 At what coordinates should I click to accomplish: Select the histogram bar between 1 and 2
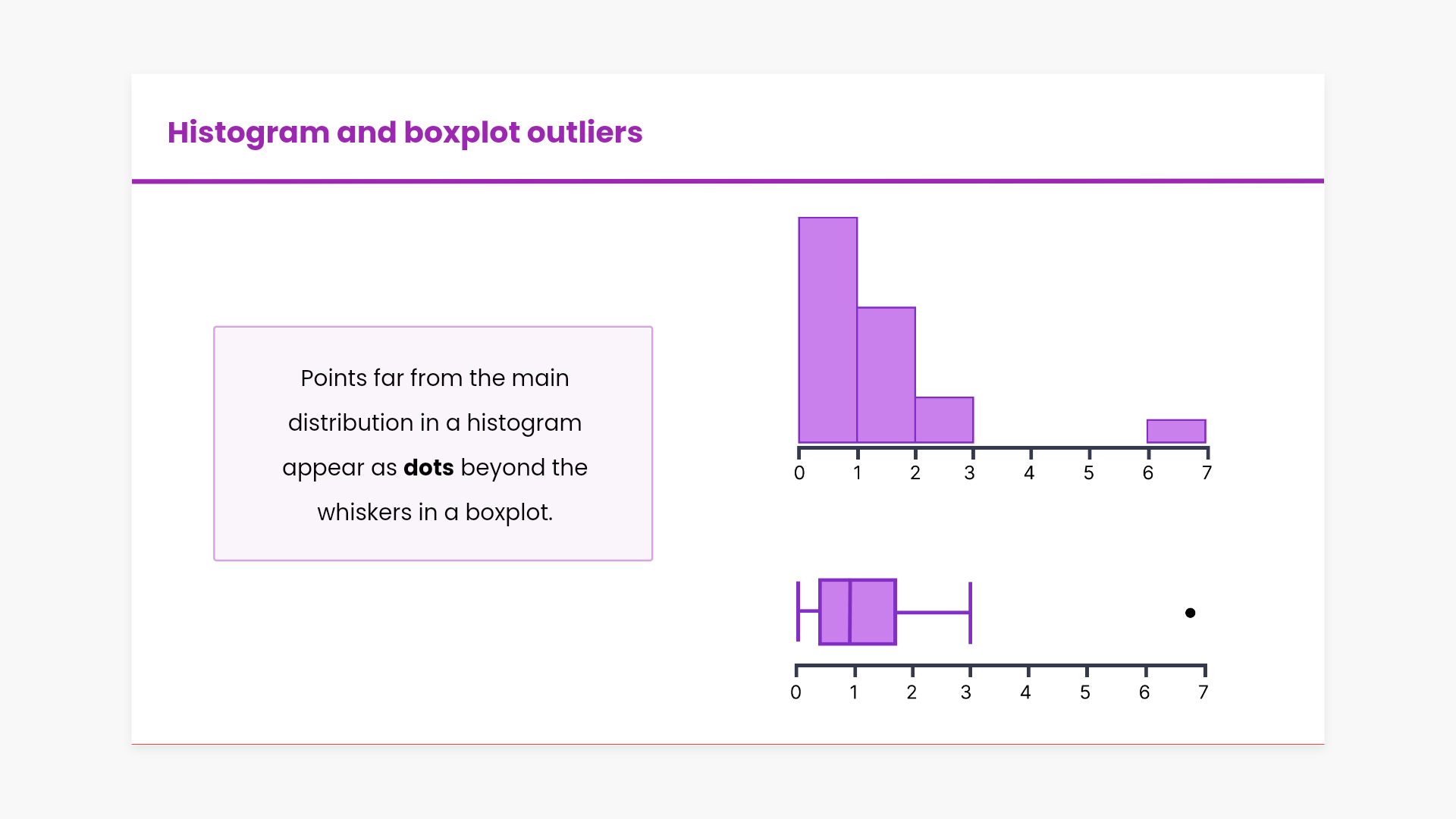tap(886, 375)
